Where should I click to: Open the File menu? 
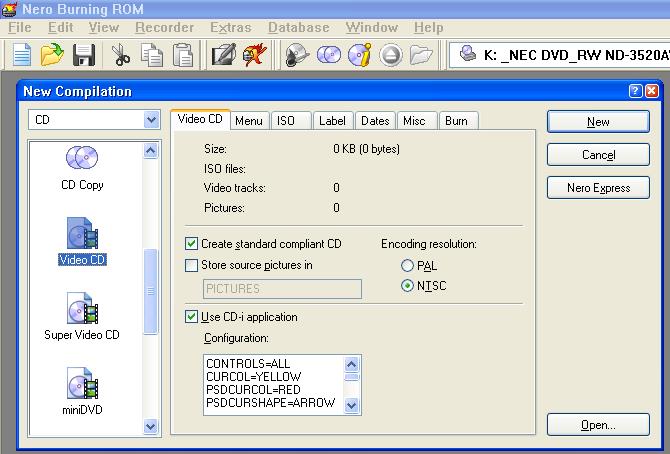click(x=20, y=28)
